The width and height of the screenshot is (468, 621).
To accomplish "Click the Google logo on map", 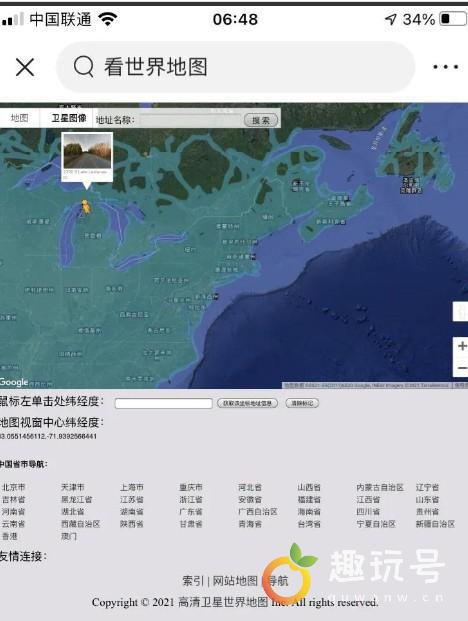I will (x=14, y=382).
